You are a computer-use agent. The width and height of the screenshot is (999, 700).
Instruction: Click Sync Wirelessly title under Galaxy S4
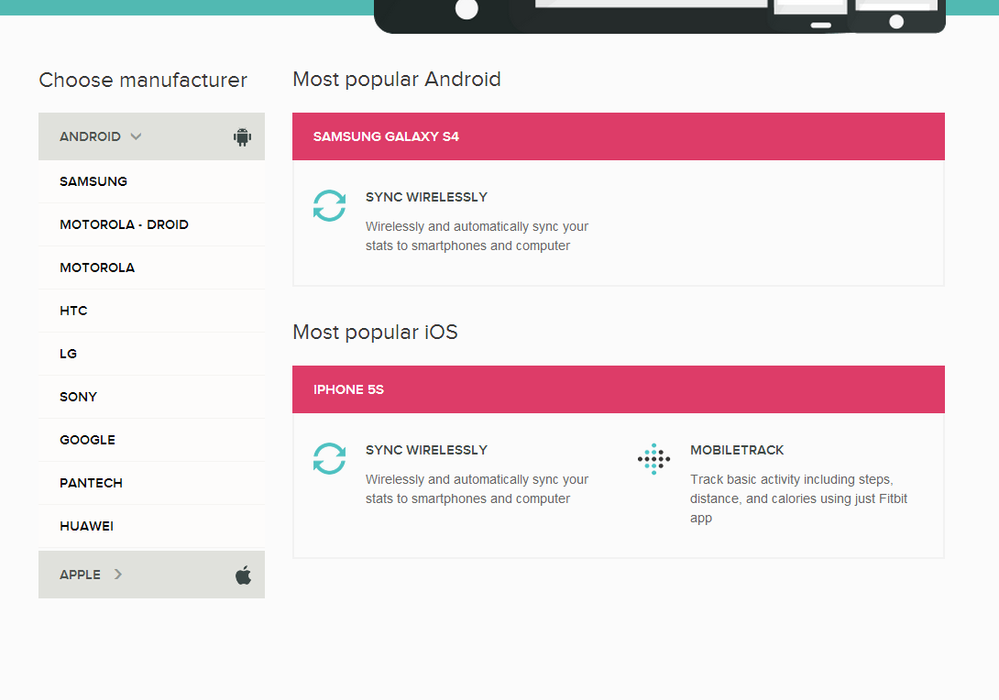[x=426, y=197]
